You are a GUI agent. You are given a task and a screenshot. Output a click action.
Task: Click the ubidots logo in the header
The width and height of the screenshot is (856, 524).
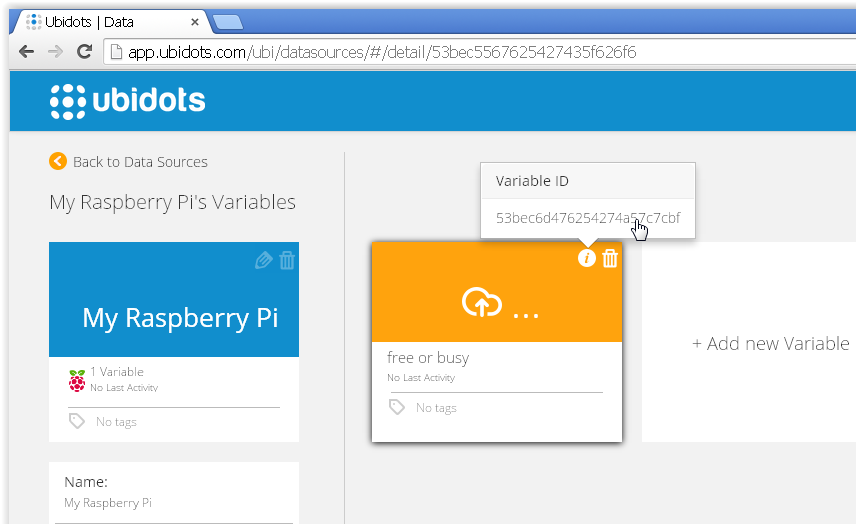pos(128,101)
